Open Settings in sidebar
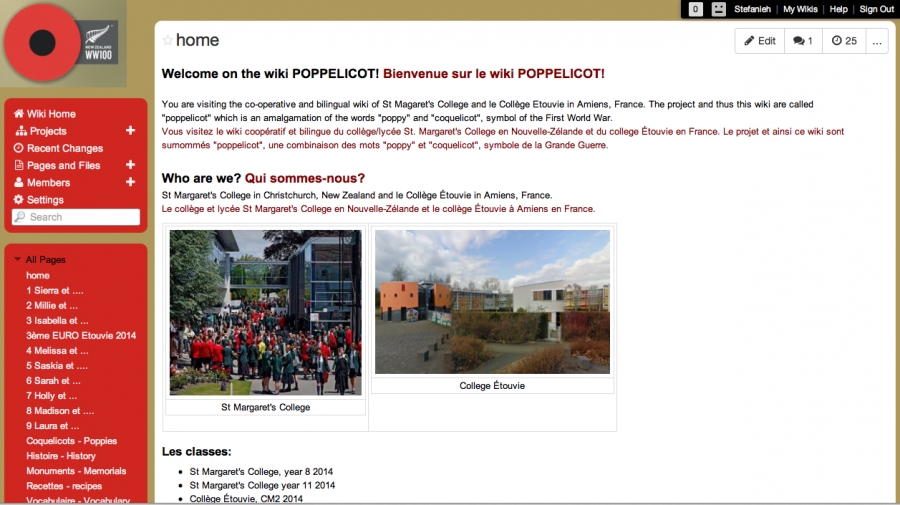This screenshot has height=505, width=900. 45,200
